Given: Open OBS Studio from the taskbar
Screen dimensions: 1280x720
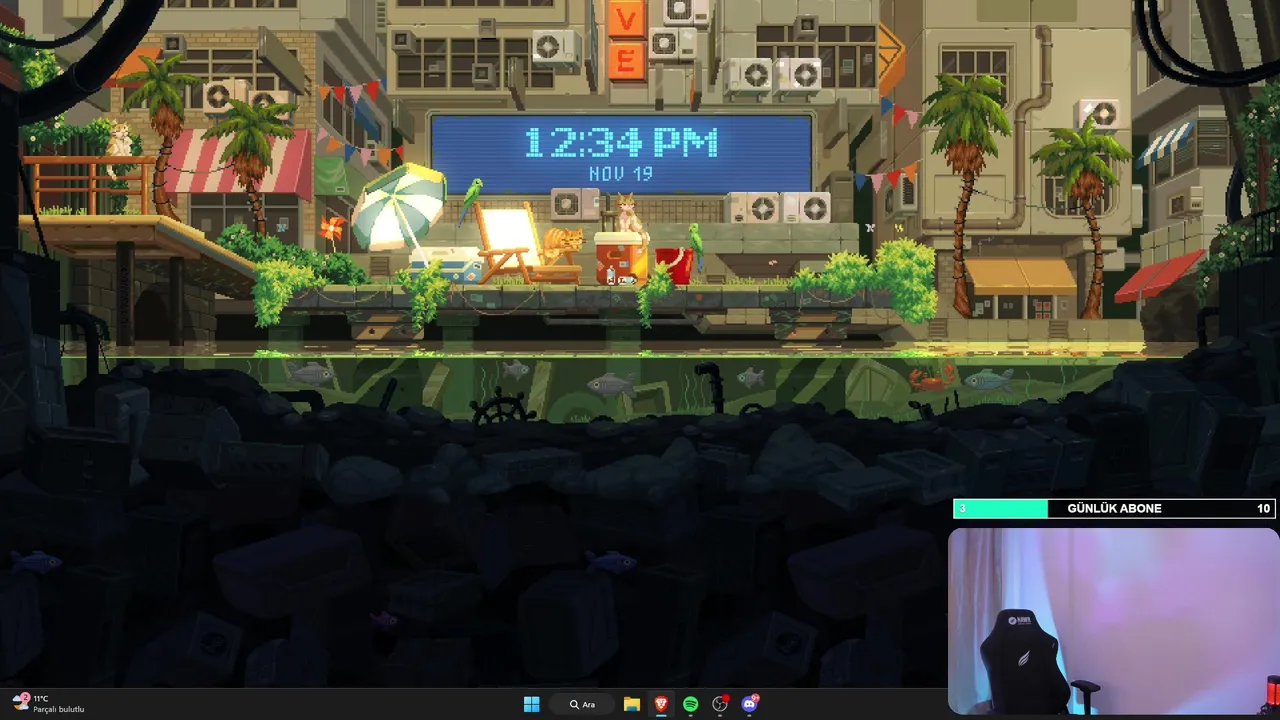Looking at the screenshot, I should click(720, 704).
